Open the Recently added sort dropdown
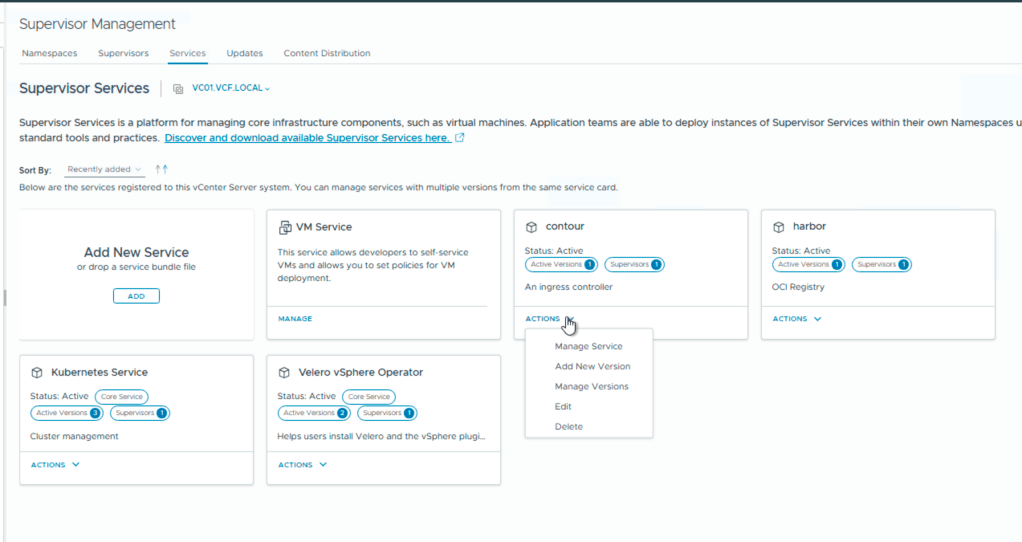Screen dimensions: 1022x542 tap(105, 170)
